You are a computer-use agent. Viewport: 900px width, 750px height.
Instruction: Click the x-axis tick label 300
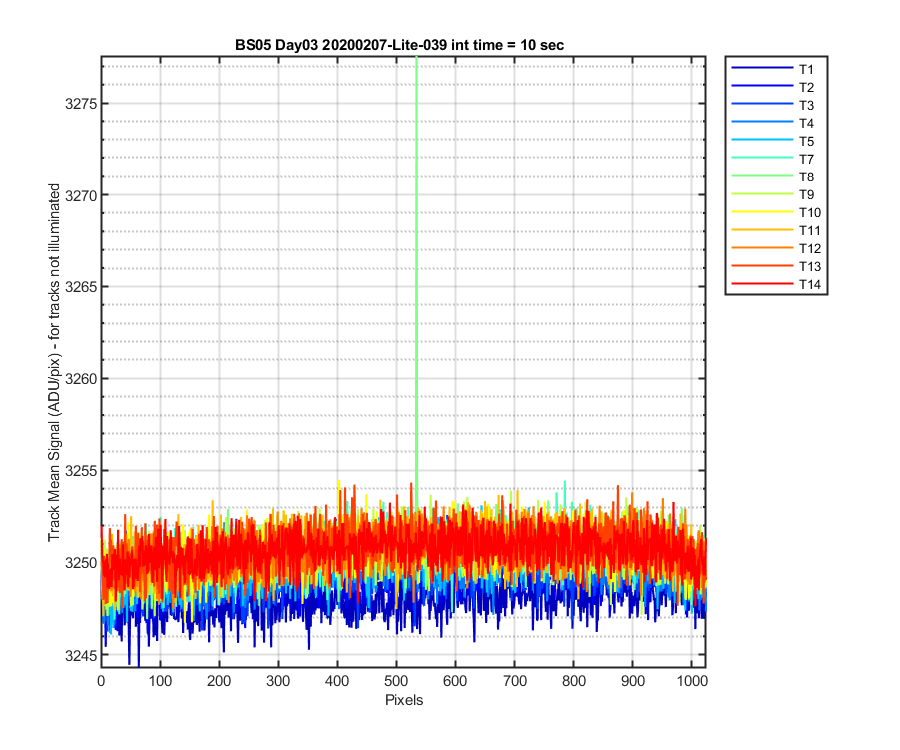pos(278,681)
